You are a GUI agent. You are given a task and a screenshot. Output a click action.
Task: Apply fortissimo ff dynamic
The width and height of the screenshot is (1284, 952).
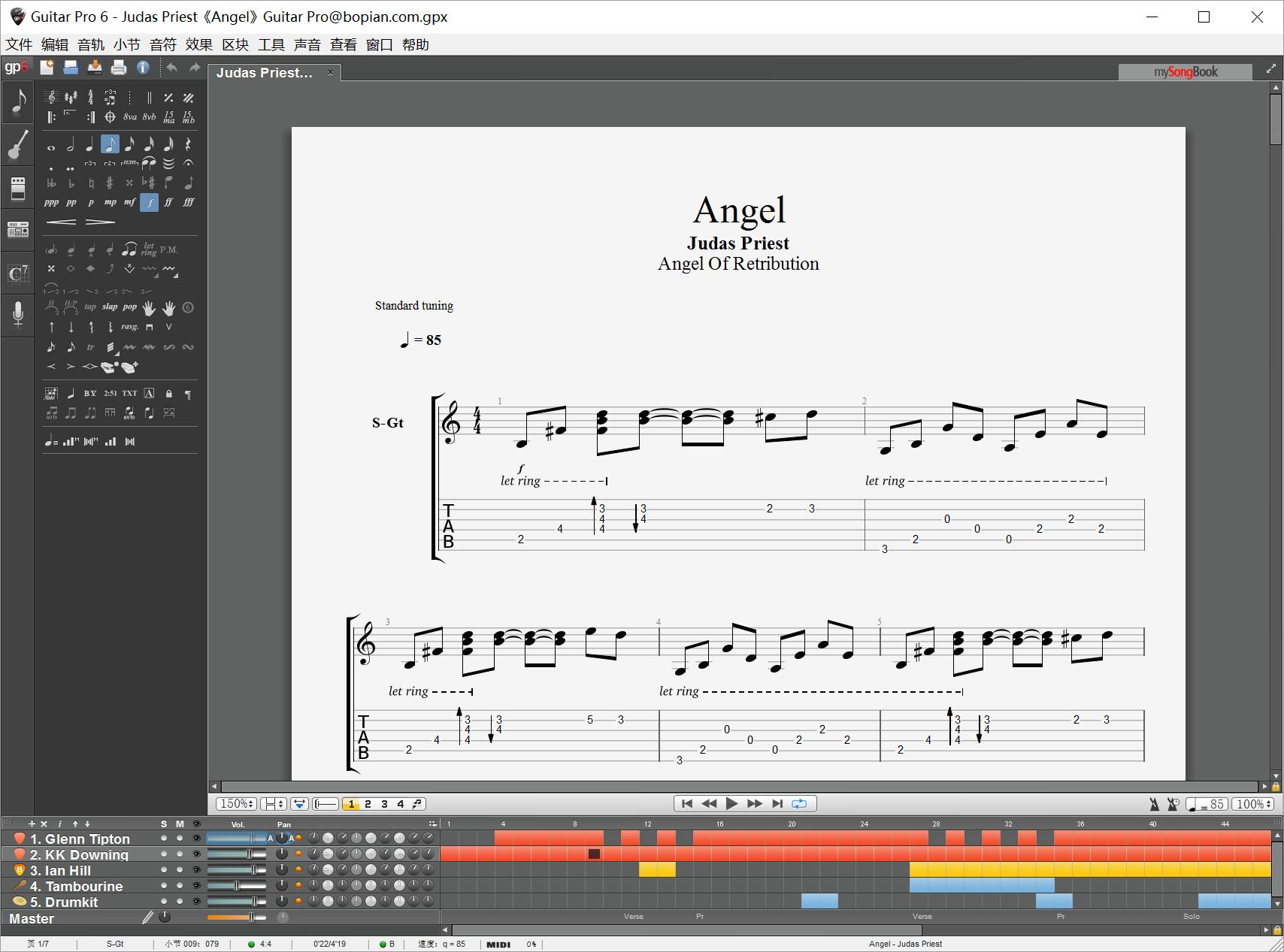pos(168,202)
